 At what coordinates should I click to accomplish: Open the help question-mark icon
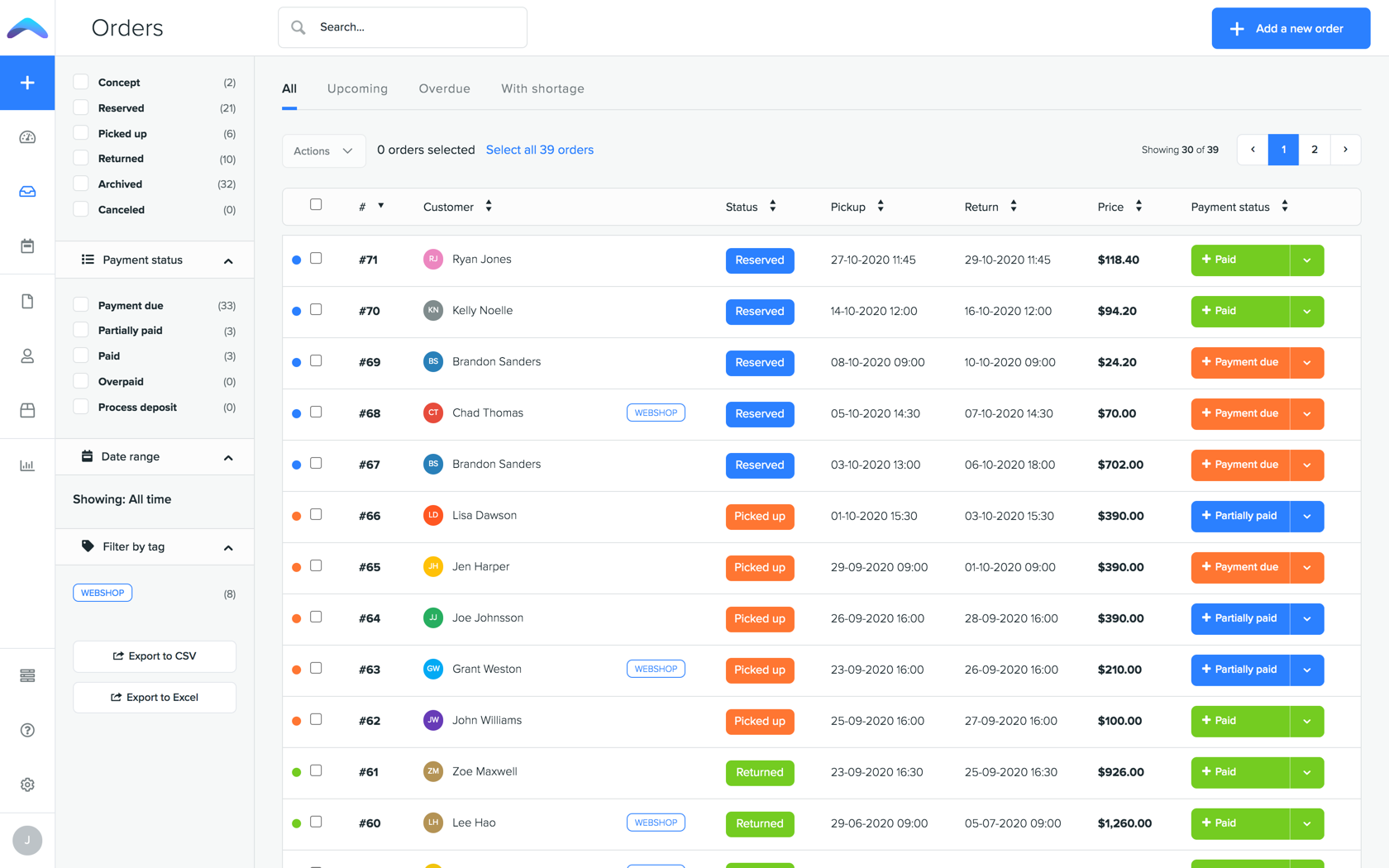27,731
